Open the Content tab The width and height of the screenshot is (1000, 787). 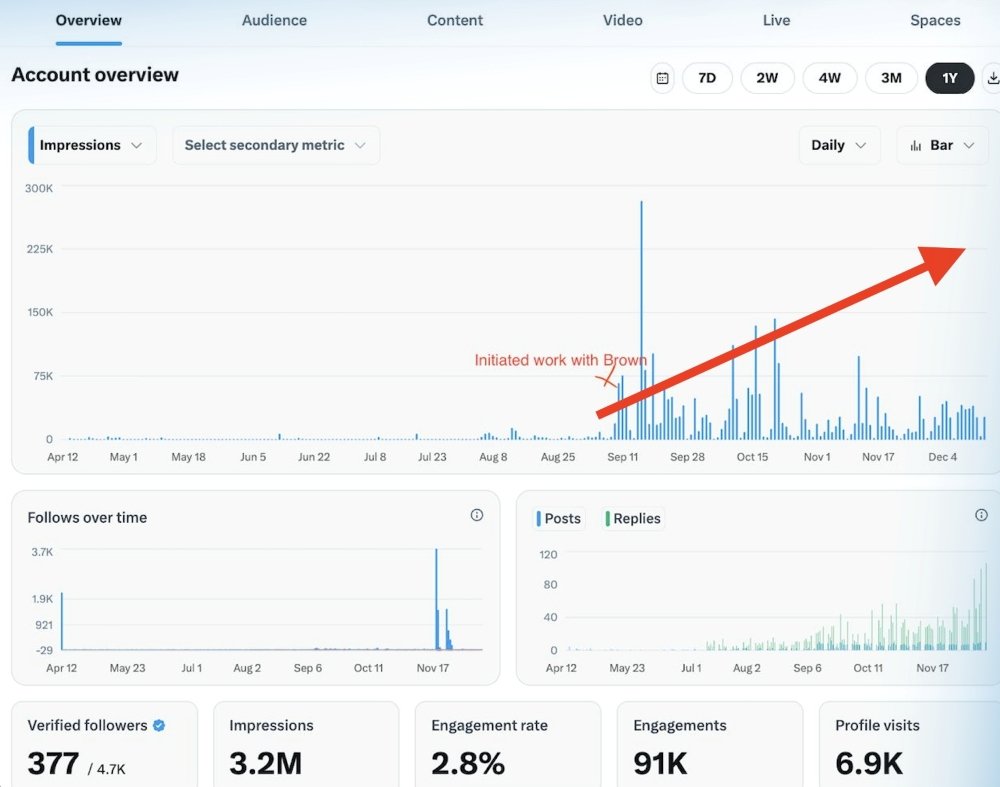click(x=455, y=20)
